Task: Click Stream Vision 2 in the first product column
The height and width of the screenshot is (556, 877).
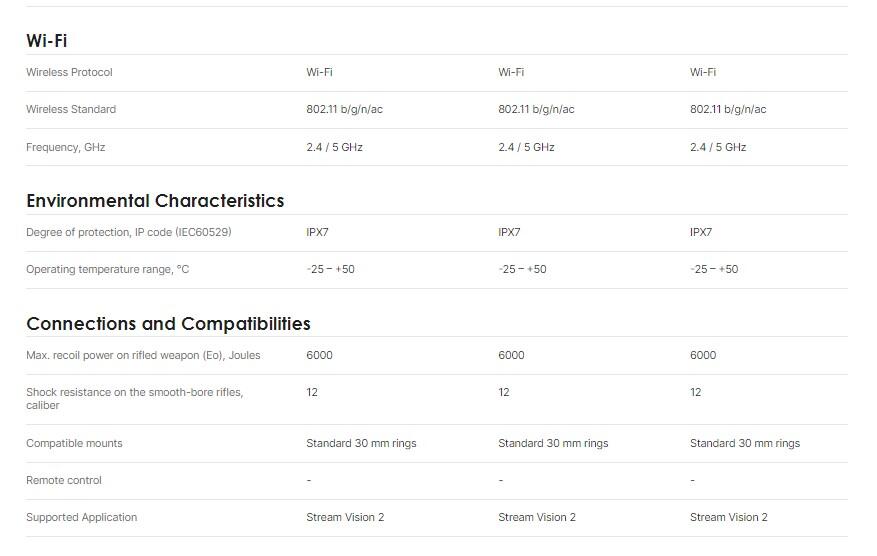Action: point(345,517)
